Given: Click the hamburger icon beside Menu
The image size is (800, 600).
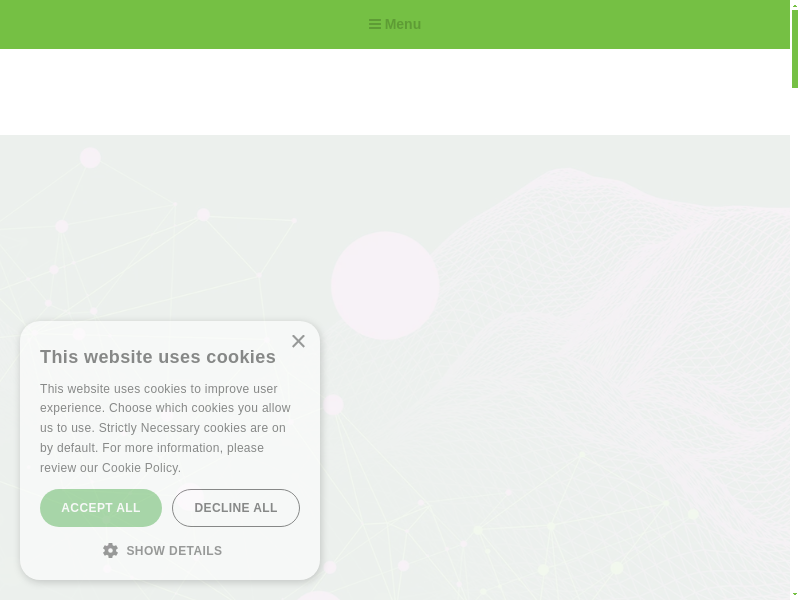Looking at the screenshot, I should pyautogui.click(x=374, y=24).
